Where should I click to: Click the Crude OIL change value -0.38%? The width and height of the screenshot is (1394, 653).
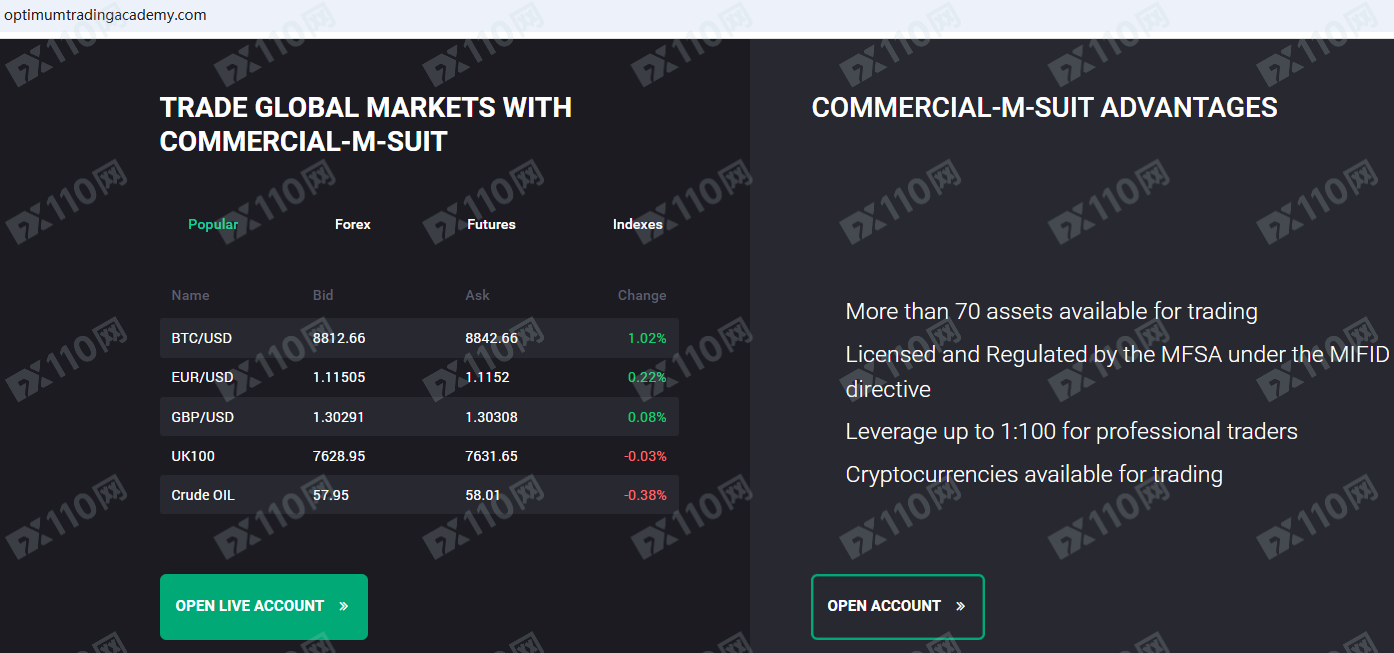pyautogui.click(x=645, y=495)
